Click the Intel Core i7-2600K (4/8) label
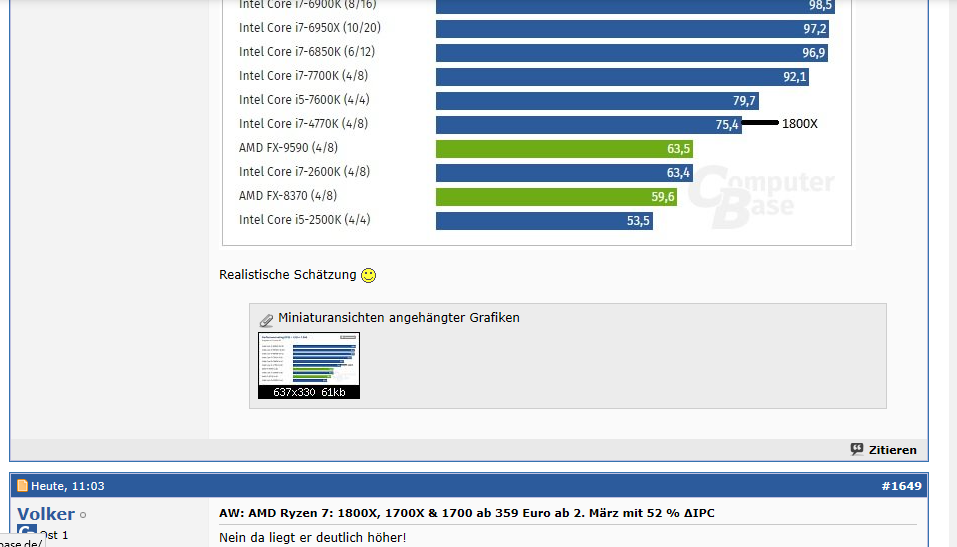Image resolution: width=957 pixels, height=547 pixels. point(305,172)
